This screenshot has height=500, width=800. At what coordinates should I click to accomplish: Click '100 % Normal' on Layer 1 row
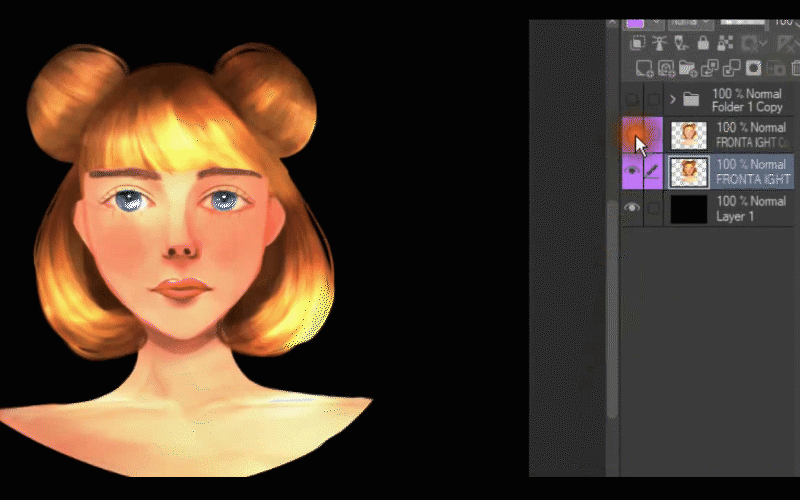[x=751, y=201]
